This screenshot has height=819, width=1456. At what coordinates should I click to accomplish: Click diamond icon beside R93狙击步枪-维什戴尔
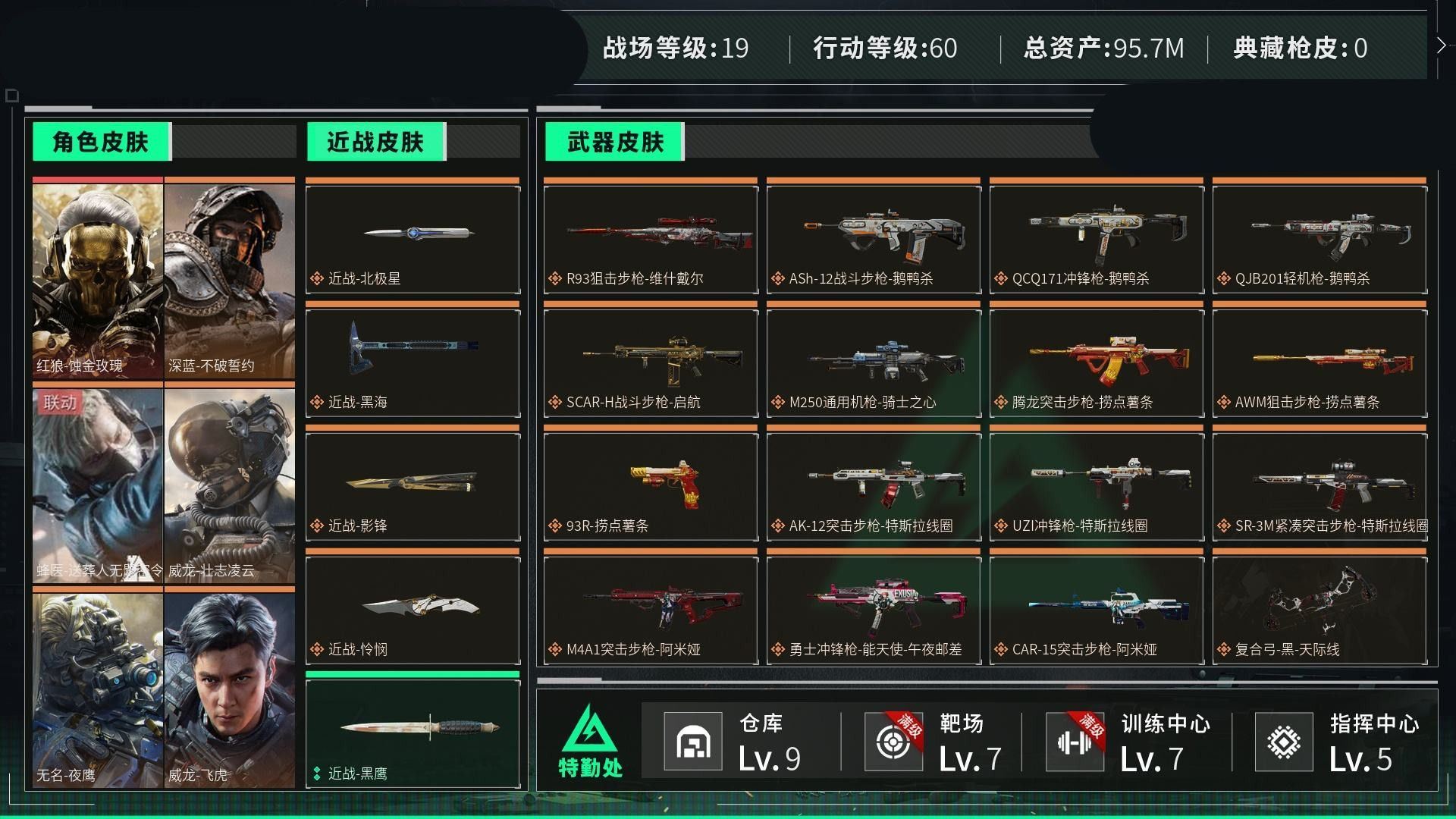555,278
